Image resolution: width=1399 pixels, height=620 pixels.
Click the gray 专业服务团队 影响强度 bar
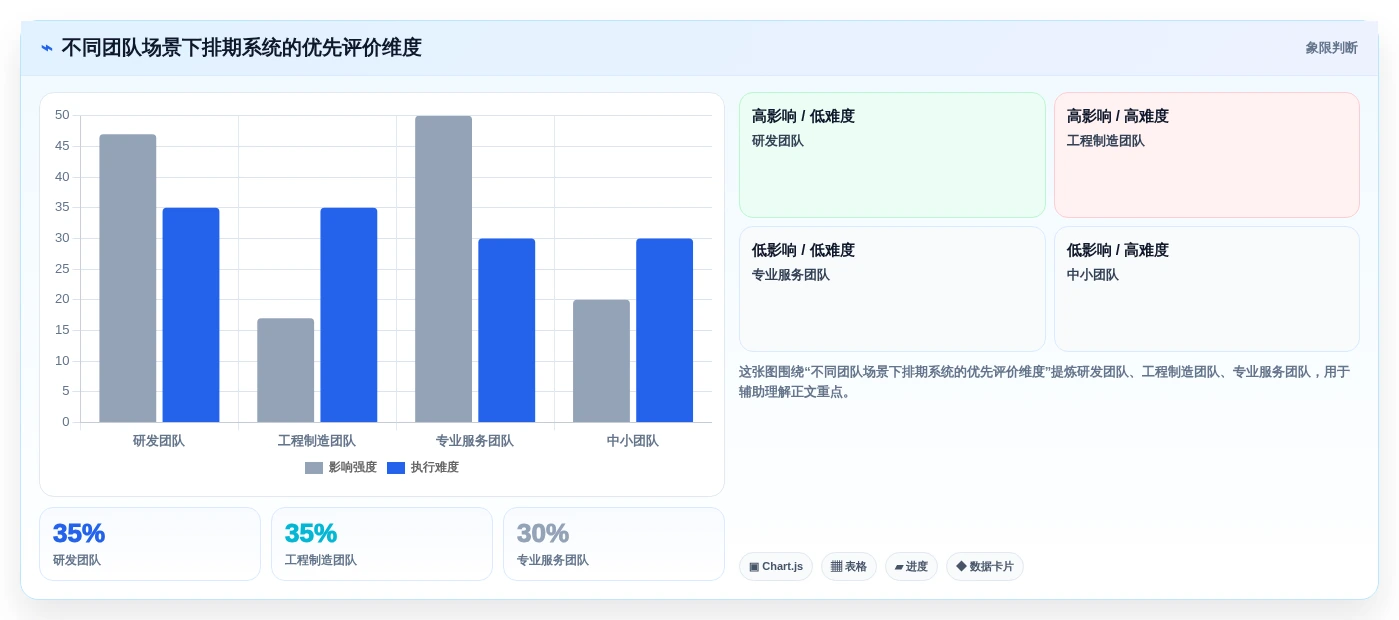[444, 269]
